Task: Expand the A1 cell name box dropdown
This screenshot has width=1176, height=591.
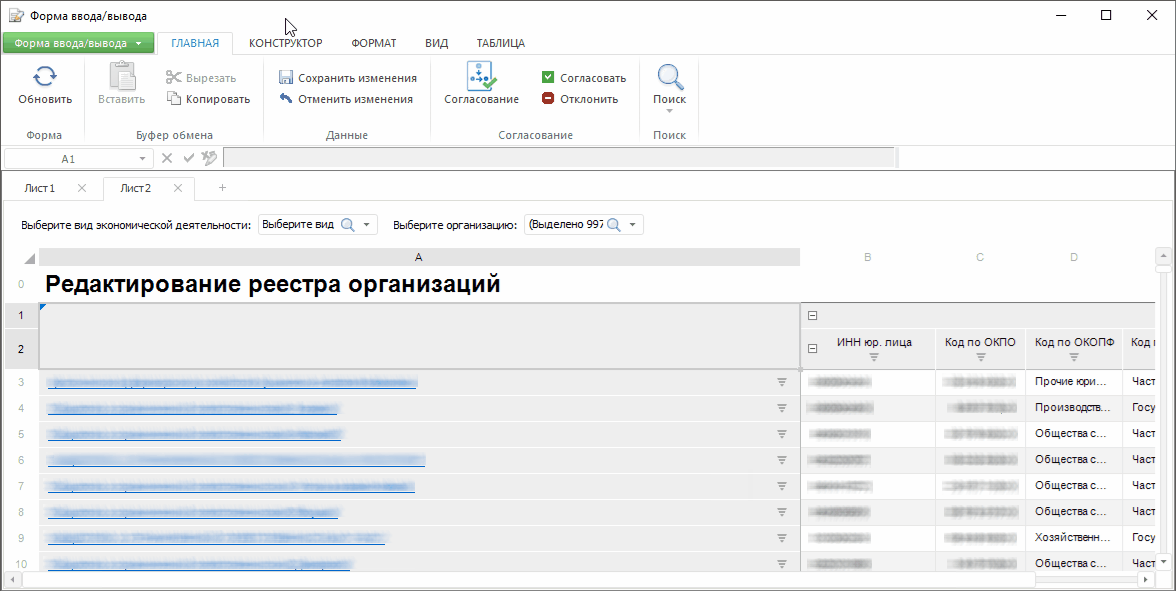Action: pyautogui.click(x=142, y=159)
